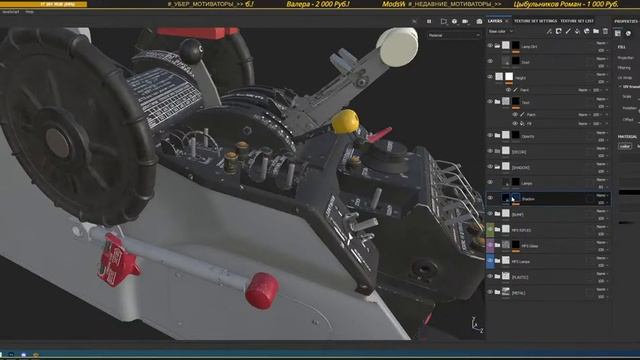Click the fill properties icon in Properties panel
The height and width of the screenshot is (360, 640).
point(618,33)
